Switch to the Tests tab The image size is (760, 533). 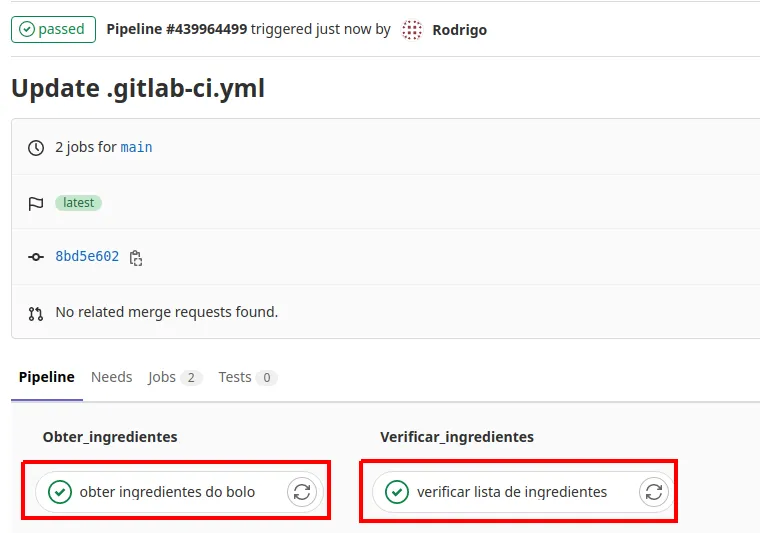click(248, 377)
